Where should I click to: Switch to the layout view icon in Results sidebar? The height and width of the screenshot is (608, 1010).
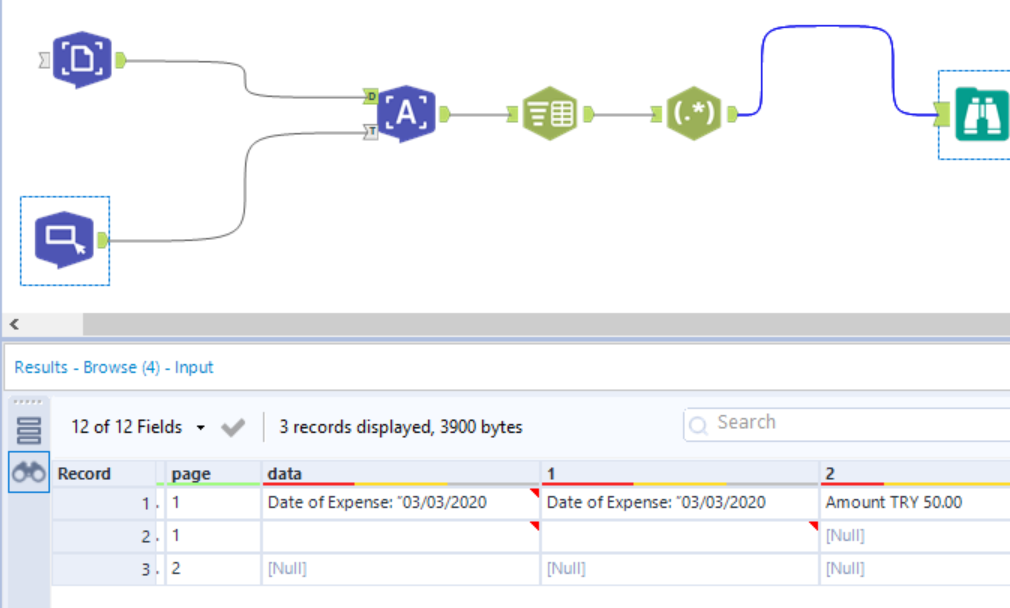(x=28, y=428)
